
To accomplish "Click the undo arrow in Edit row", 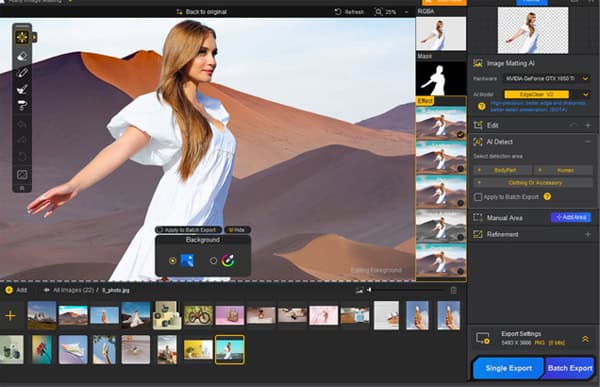I will [x=573, y=125].
